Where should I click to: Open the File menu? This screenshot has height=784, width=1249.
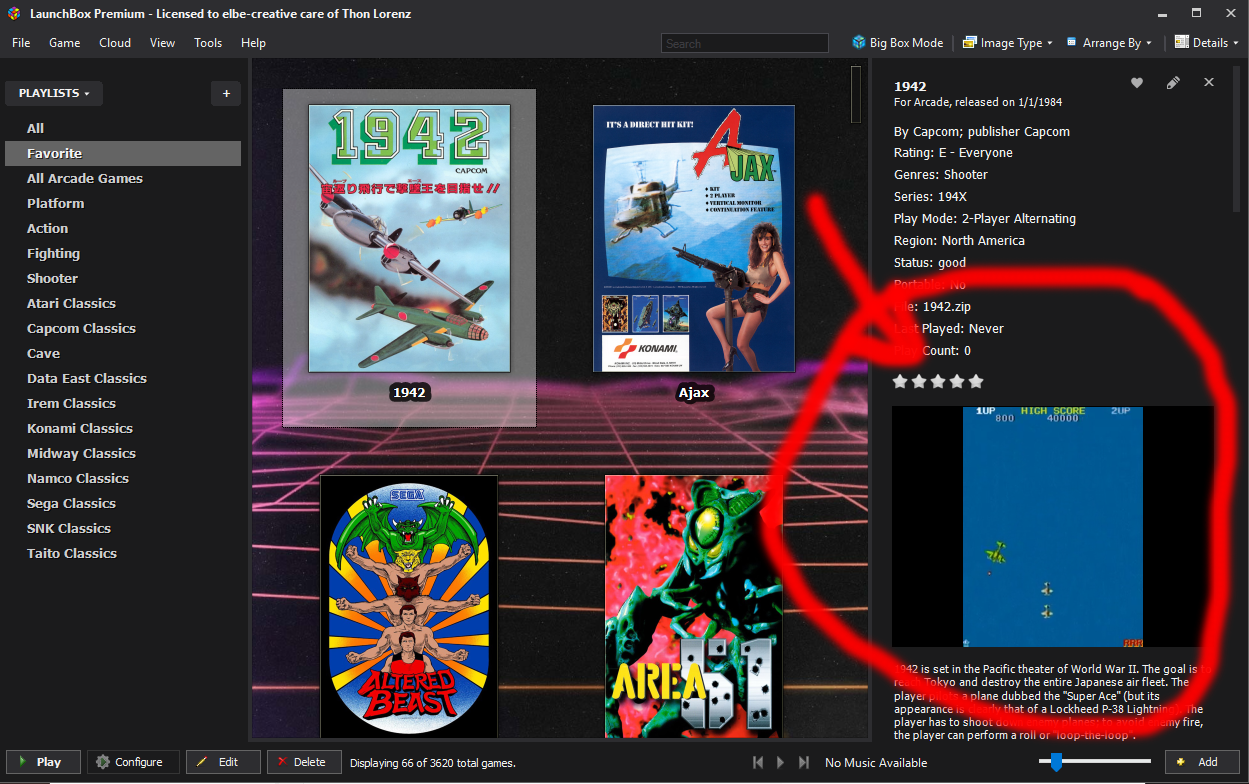(21, 43)
